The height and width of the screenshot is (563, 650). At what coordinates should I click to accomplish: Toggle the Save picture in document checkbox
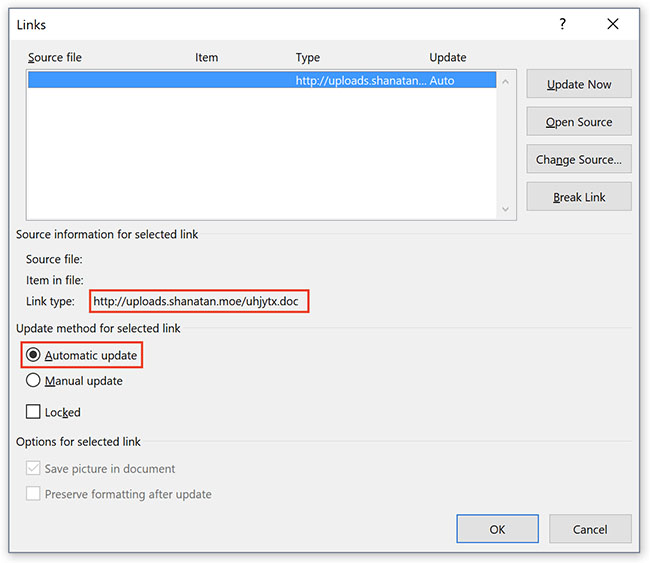34,468
